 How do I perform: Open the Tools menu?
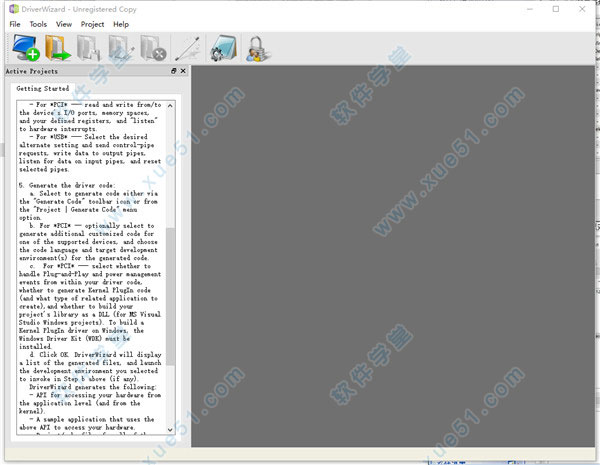38,23
